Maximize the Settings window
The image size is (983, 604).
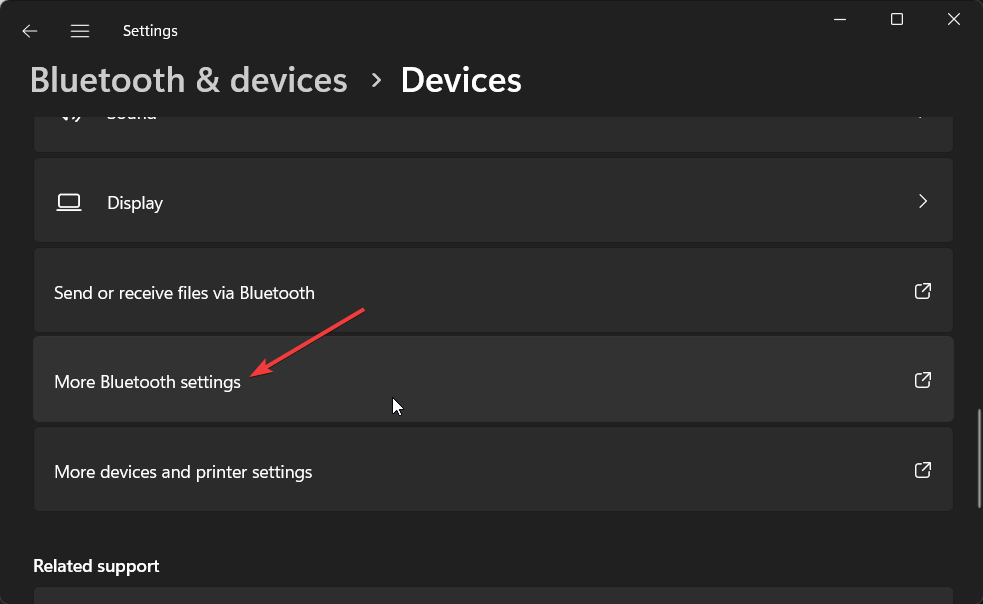point(897,19)
